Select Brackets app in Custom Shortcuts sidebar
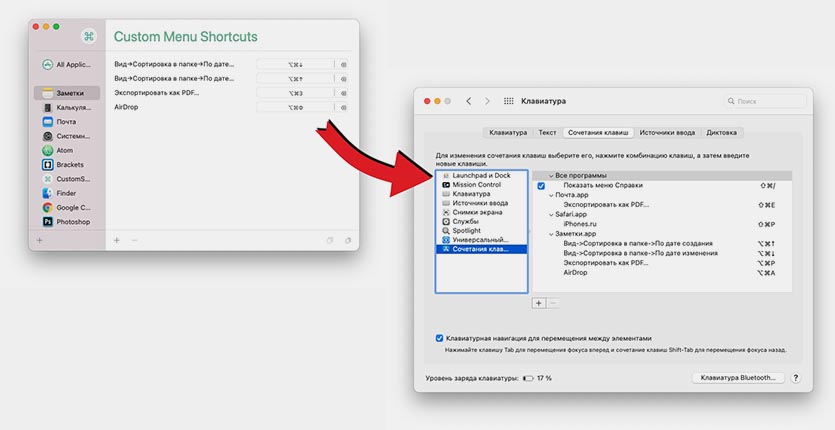 (63, 165)
